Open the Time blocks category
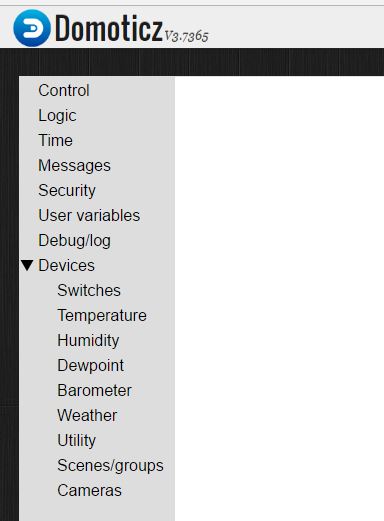The width and height of the screenshot is (384, 521). click(55, 140)
